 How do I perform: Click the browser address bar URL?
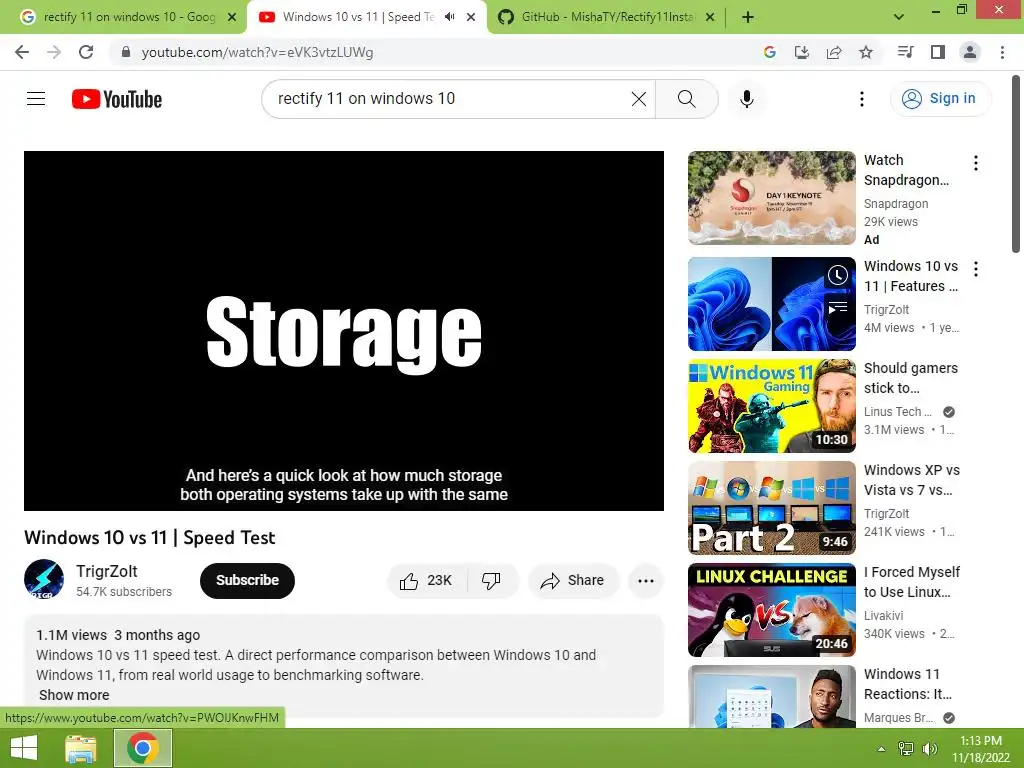257,52
